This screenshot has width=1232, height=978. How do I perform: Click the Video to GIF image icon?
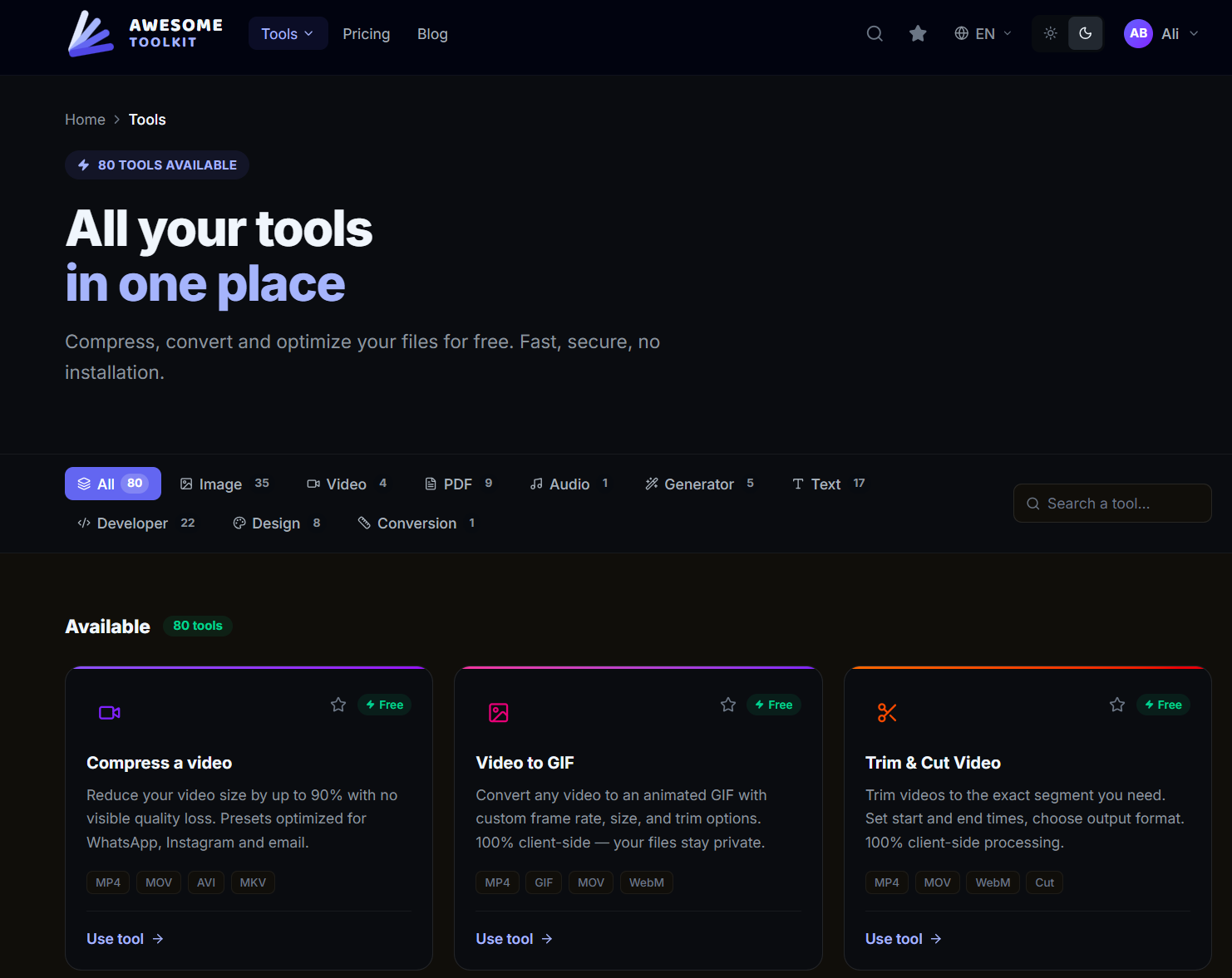tap(499, 712)
